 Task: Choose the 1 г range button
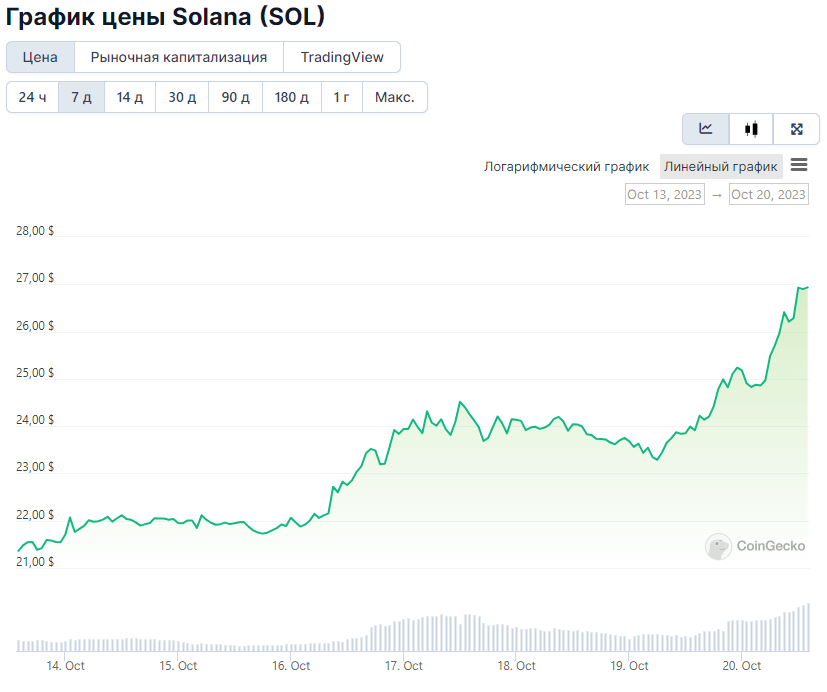pyautogui.click(x=341, y=97)
